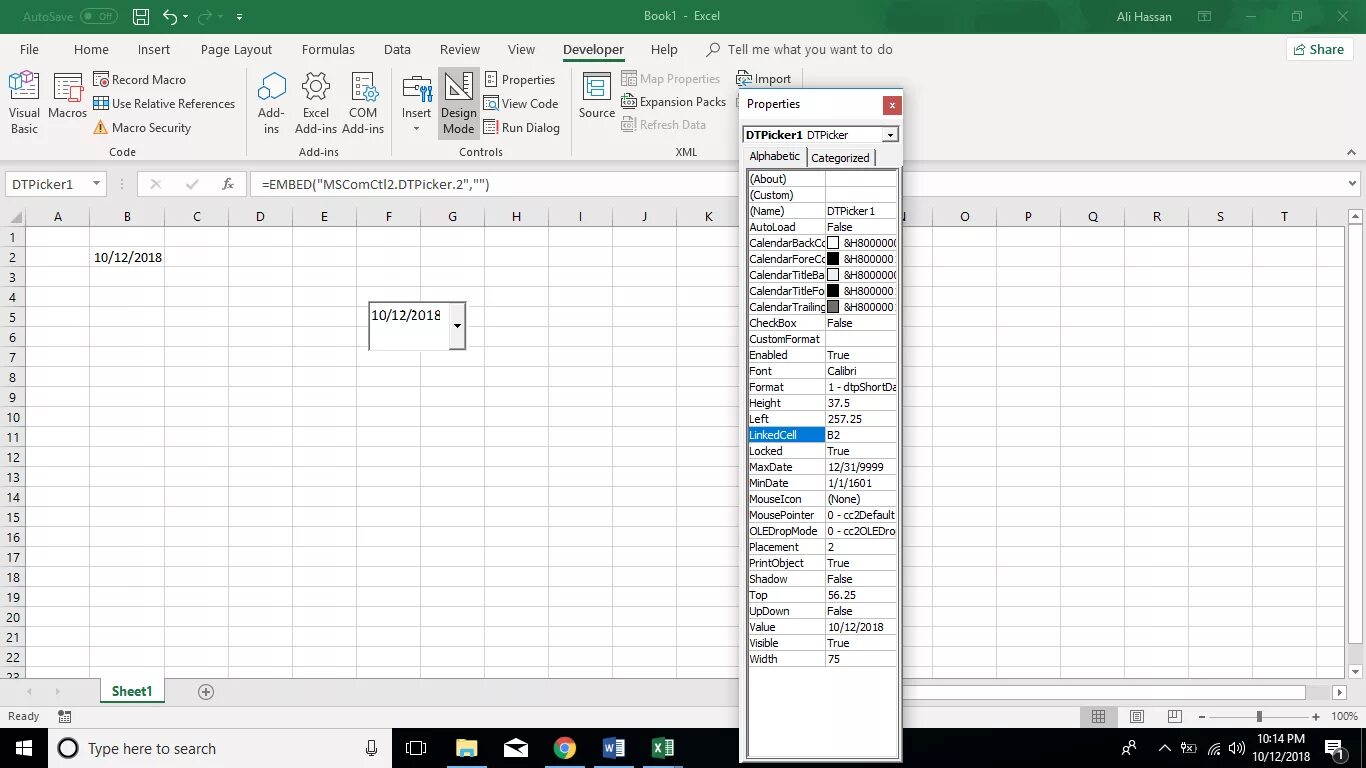Click the Insert Function fx icon
Screen dimensions: 1366x768
point(228,184)
